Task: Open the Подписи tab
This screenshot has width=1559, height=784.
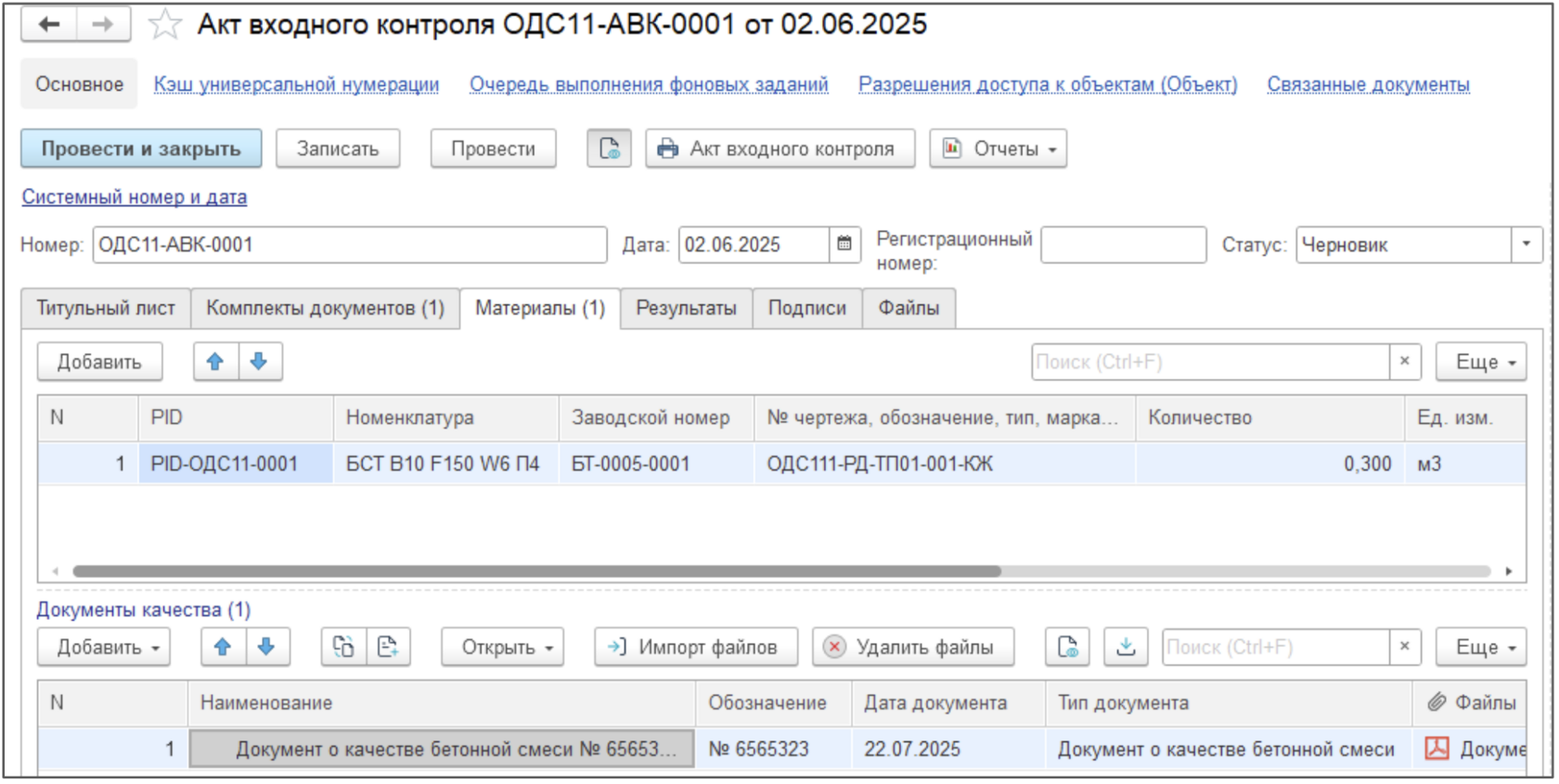Action: click(806, 308)
